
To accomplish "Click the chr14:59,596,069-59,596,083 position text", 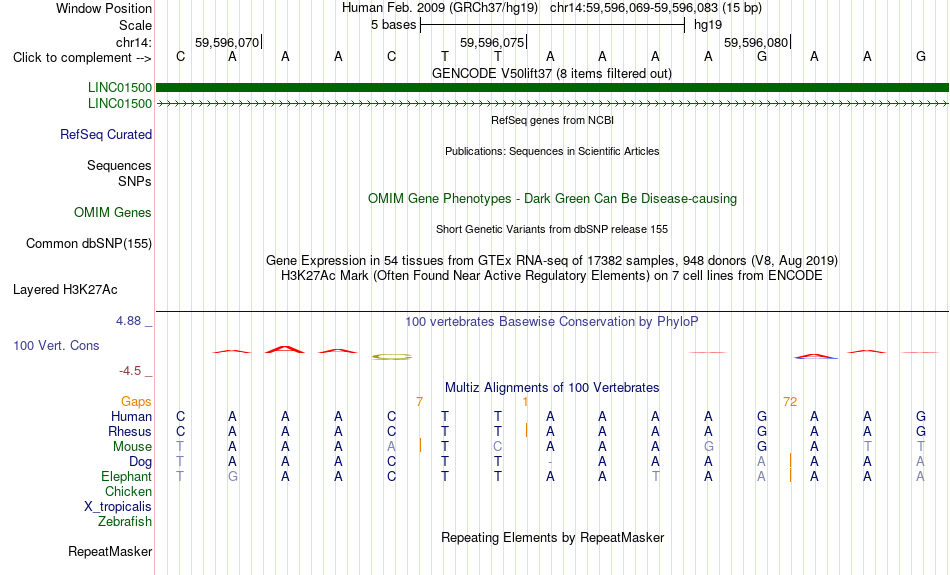I will coord(633,8).
